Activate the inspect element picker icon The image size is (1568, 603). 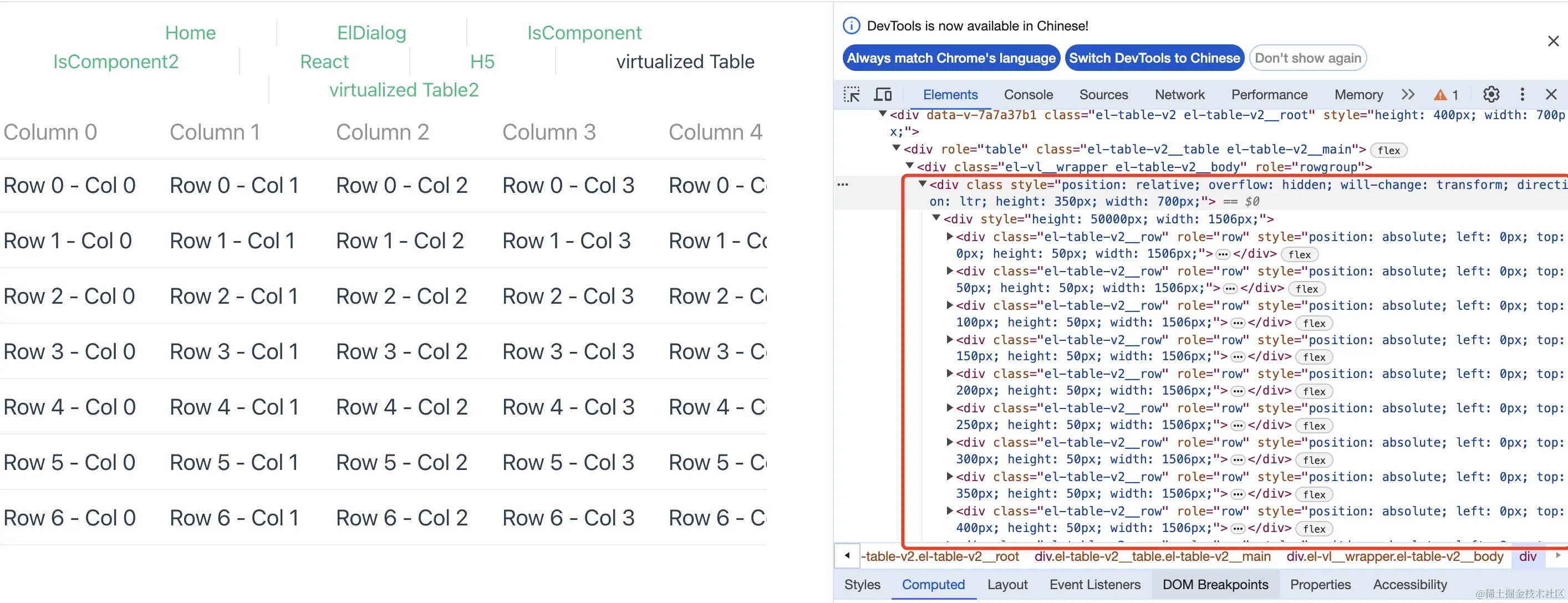pos(852,94)
